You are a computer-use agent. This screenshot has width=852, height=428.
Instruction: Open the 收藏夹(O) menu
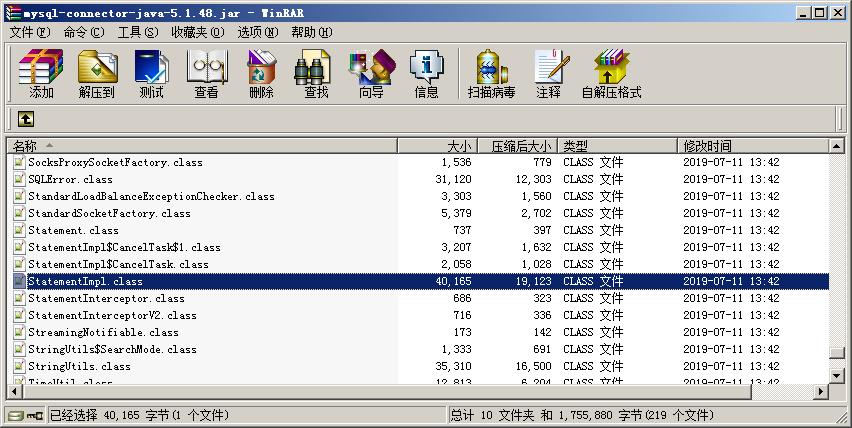tap(198, 33)
